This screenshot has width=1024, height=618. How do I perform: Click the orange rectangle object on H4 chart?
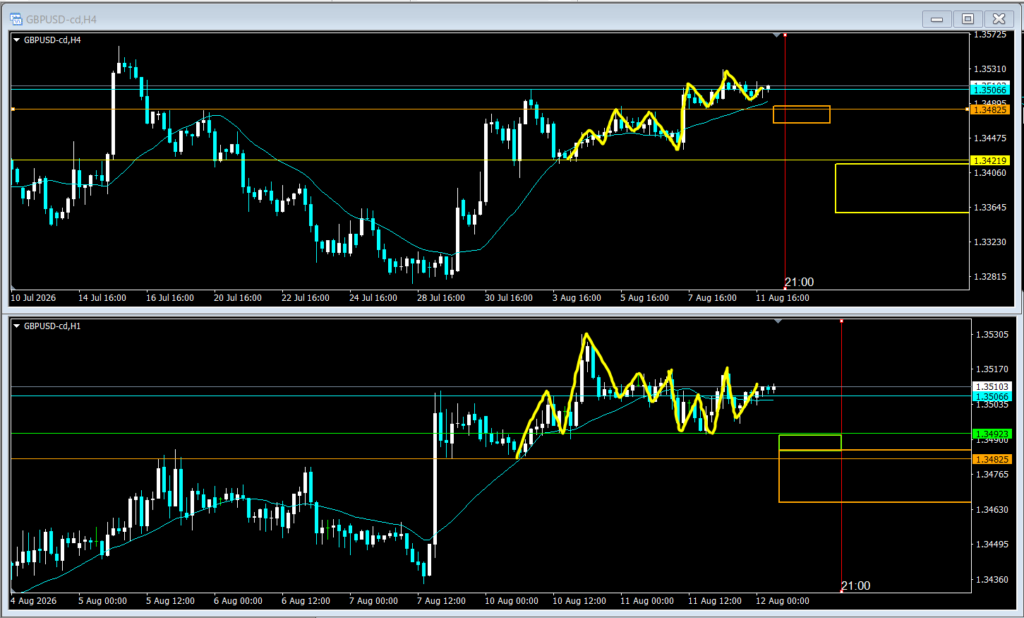click(x=801, y=114)
